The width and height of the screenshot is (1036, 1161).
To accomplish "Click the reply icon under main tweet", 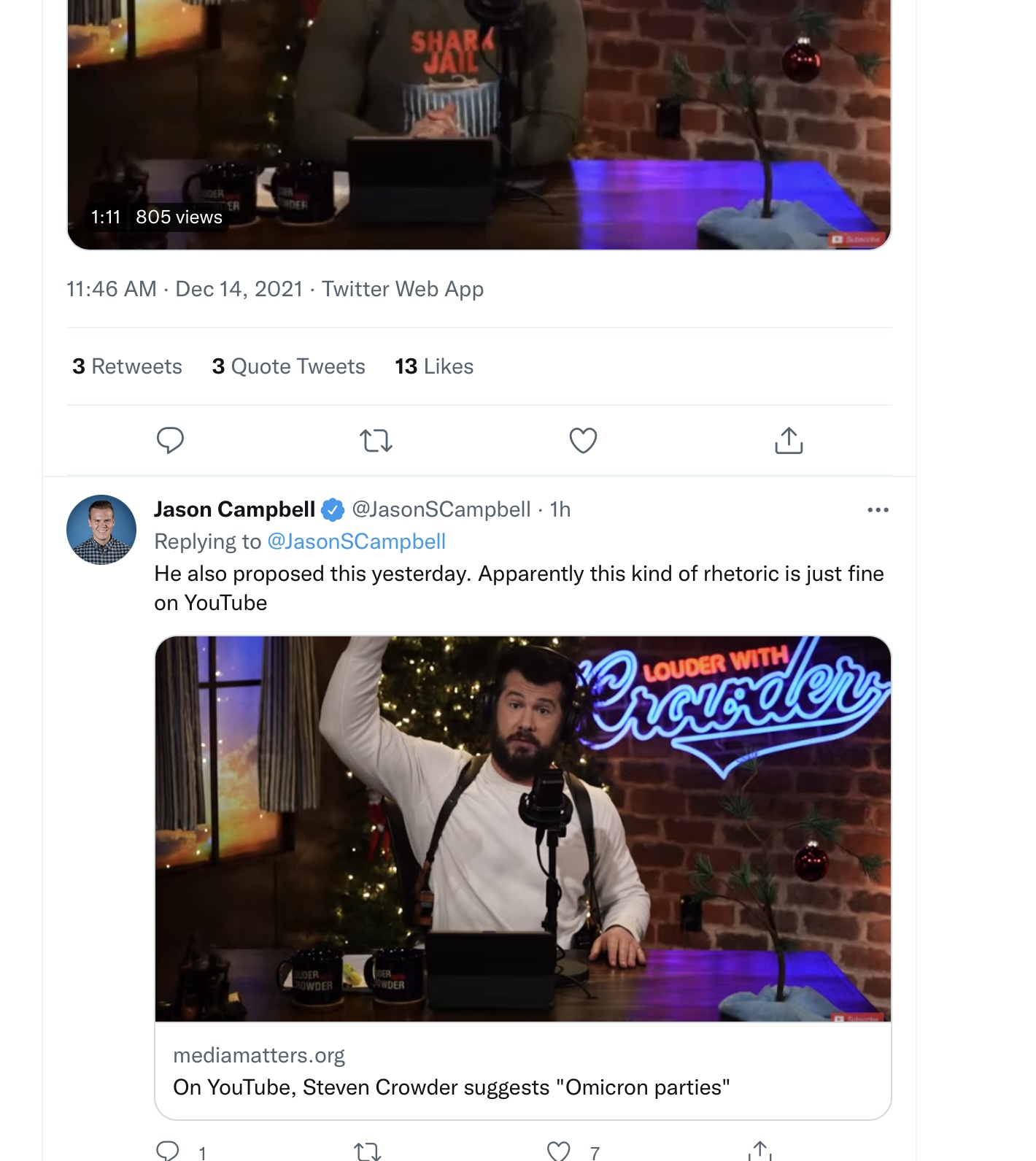I will (x=170, y=440).
